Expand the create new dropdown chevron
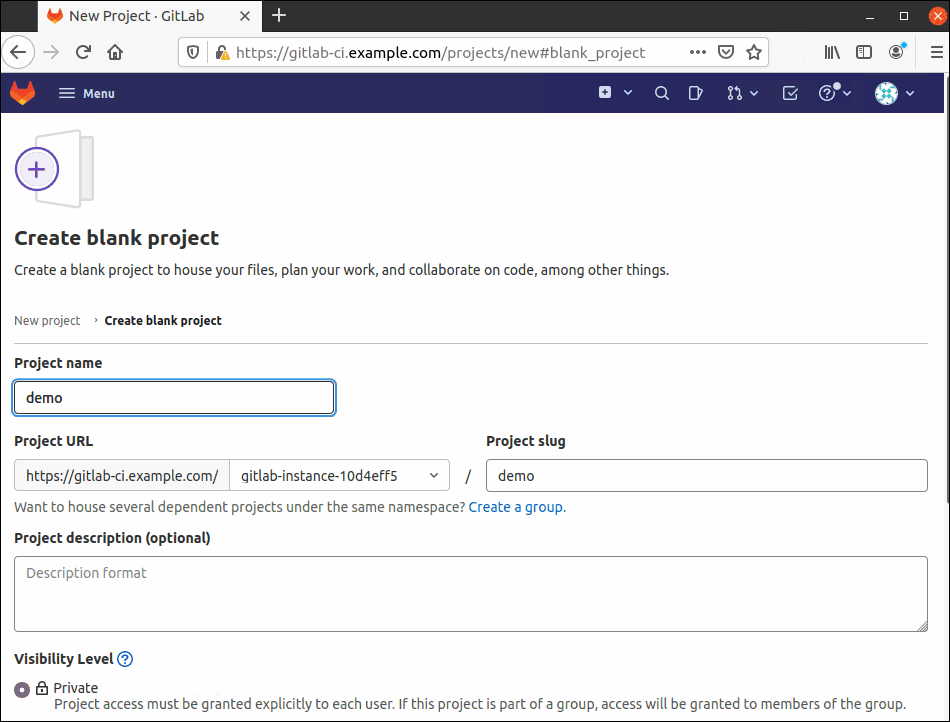Viewport: 950px width, 722px height. tap(628, 93)
